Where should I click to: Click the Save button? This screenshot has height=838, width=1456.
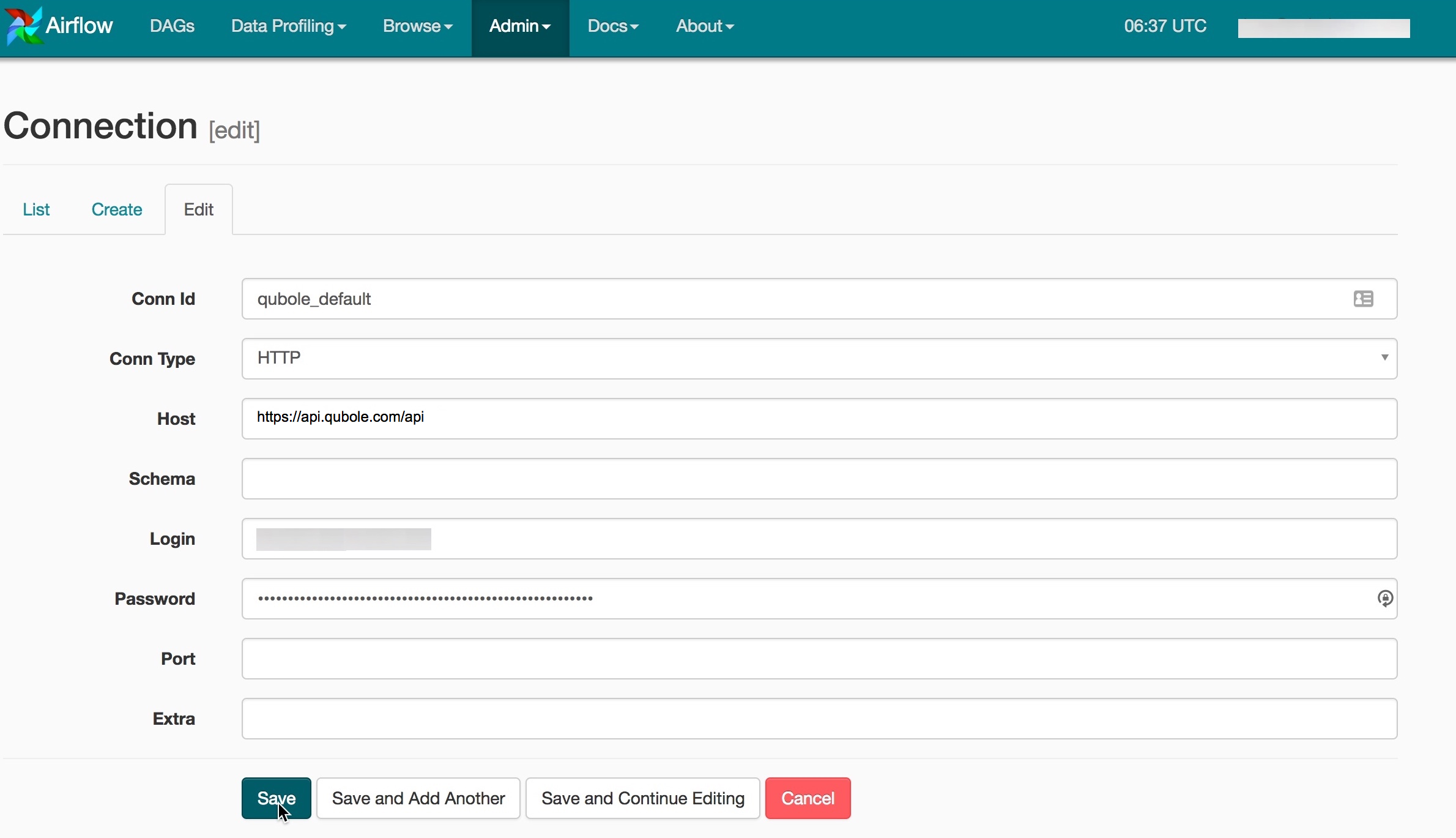click(276, 798)
